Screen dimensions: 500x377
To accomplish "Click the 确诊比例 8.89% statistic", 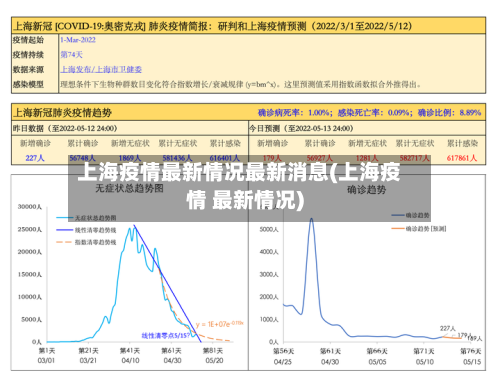I will click(449, 113).
